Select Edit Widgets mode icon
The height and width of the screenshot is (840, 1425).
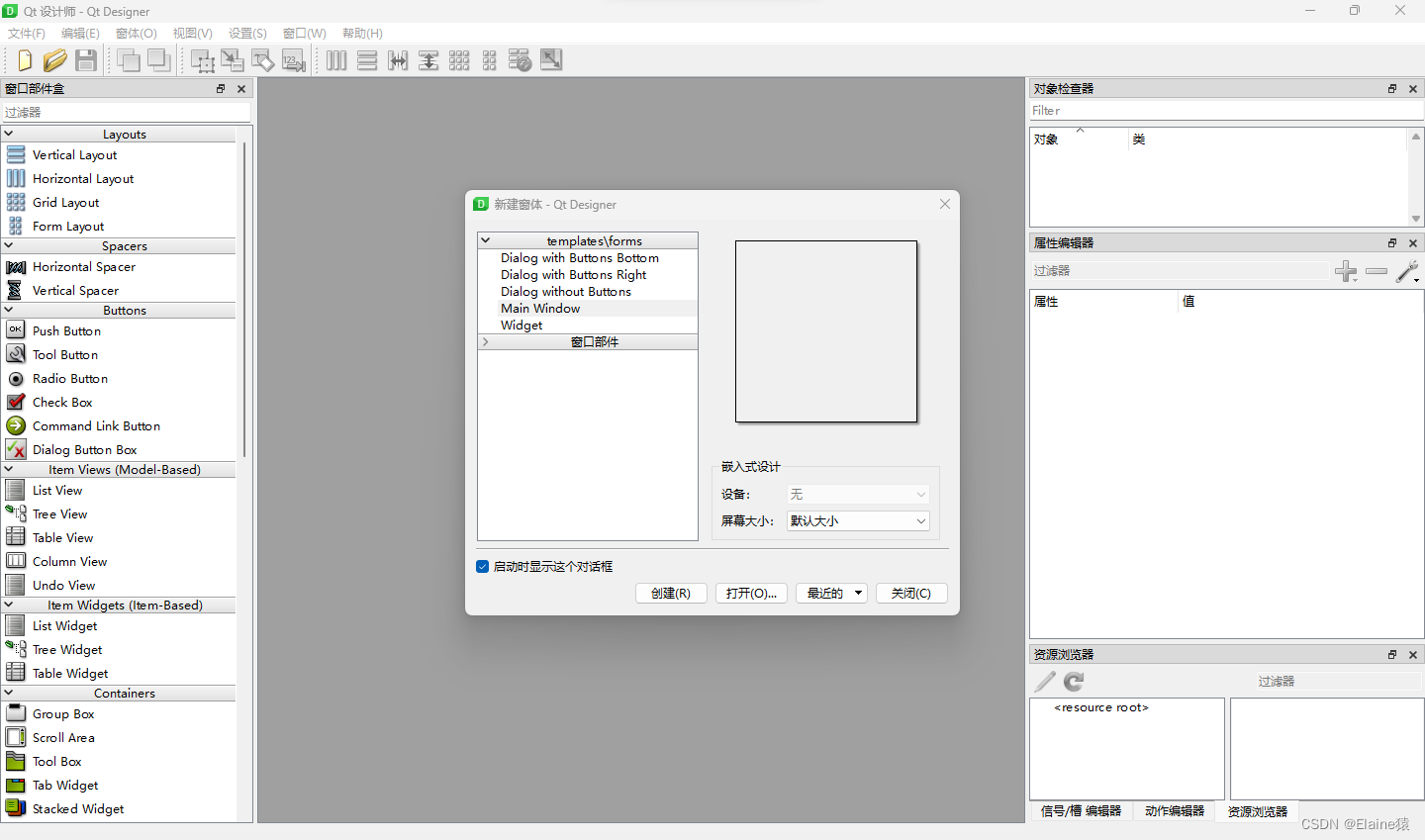click(x=203, y=60)
